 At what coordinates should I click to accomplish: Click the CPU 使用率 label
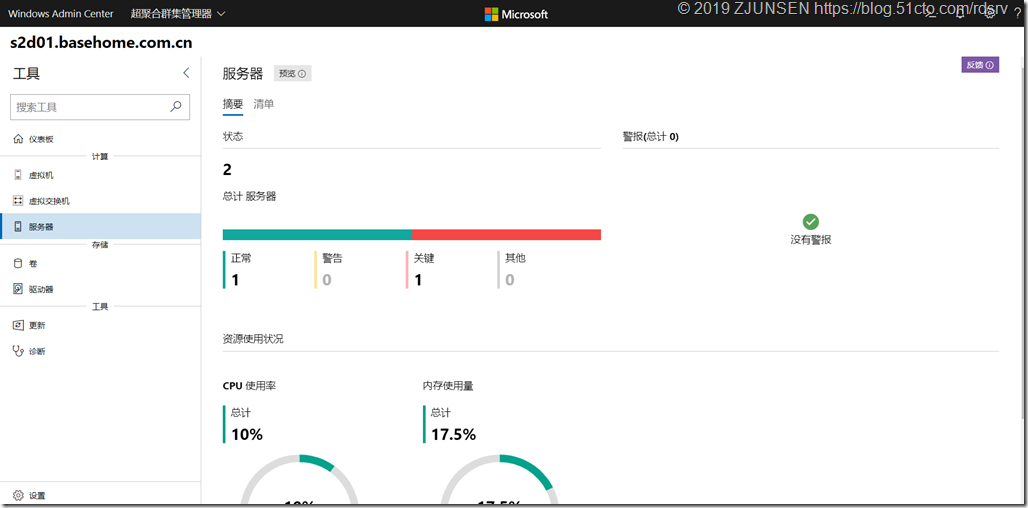[249, 385]
